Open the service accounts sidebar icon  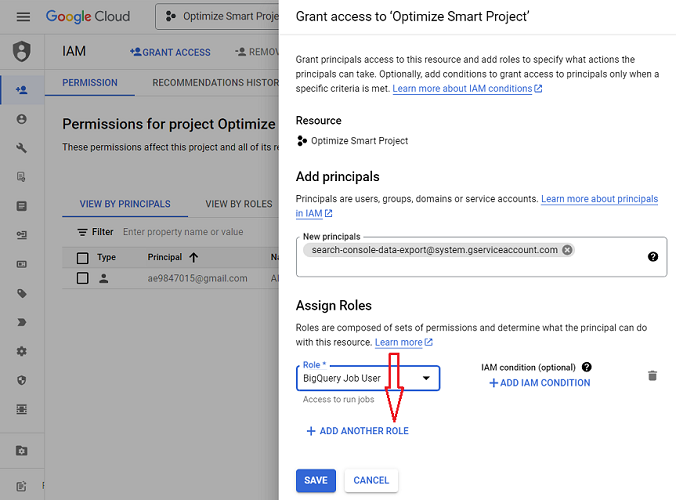(22, 235)
